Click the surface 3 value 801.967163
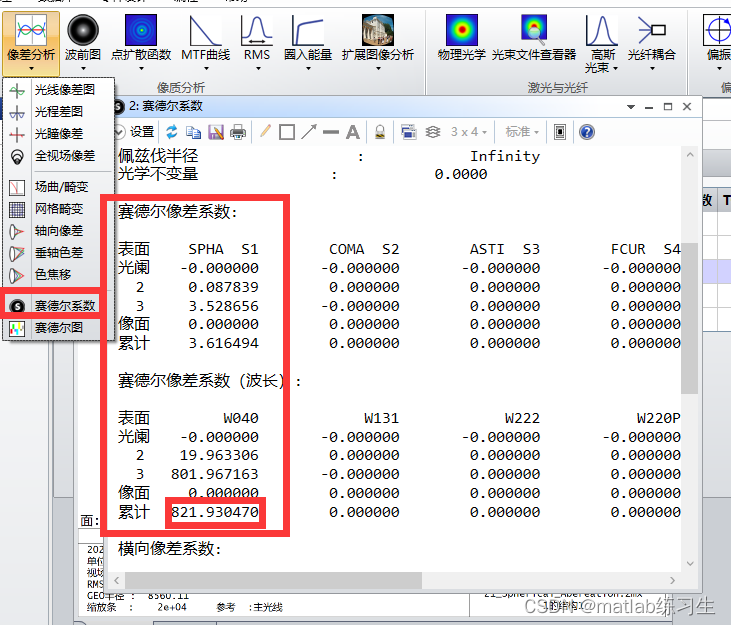 pos(215,474)
